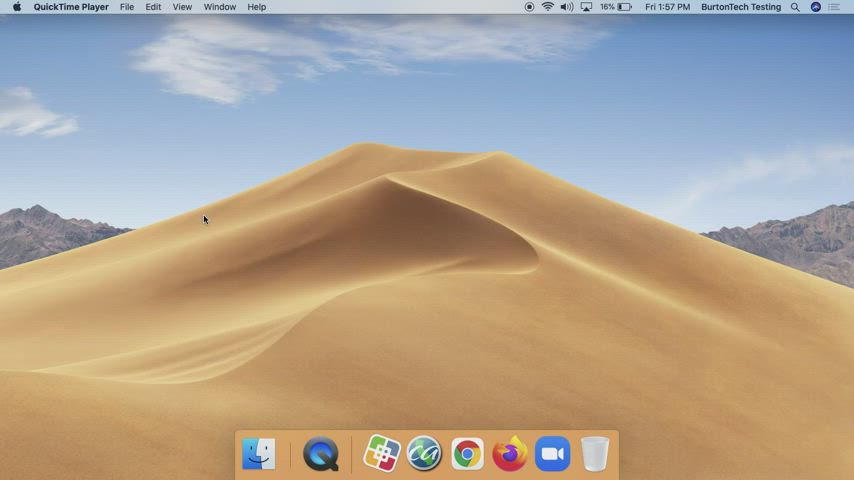Launch Zoom from the Dock

(x=552, y=454)
